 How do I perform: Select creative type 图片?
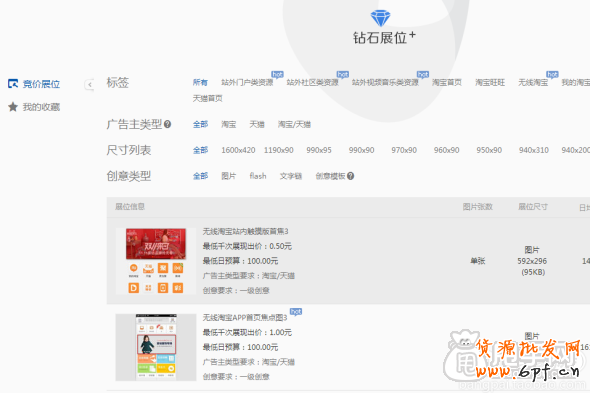(x=228, y=176)
